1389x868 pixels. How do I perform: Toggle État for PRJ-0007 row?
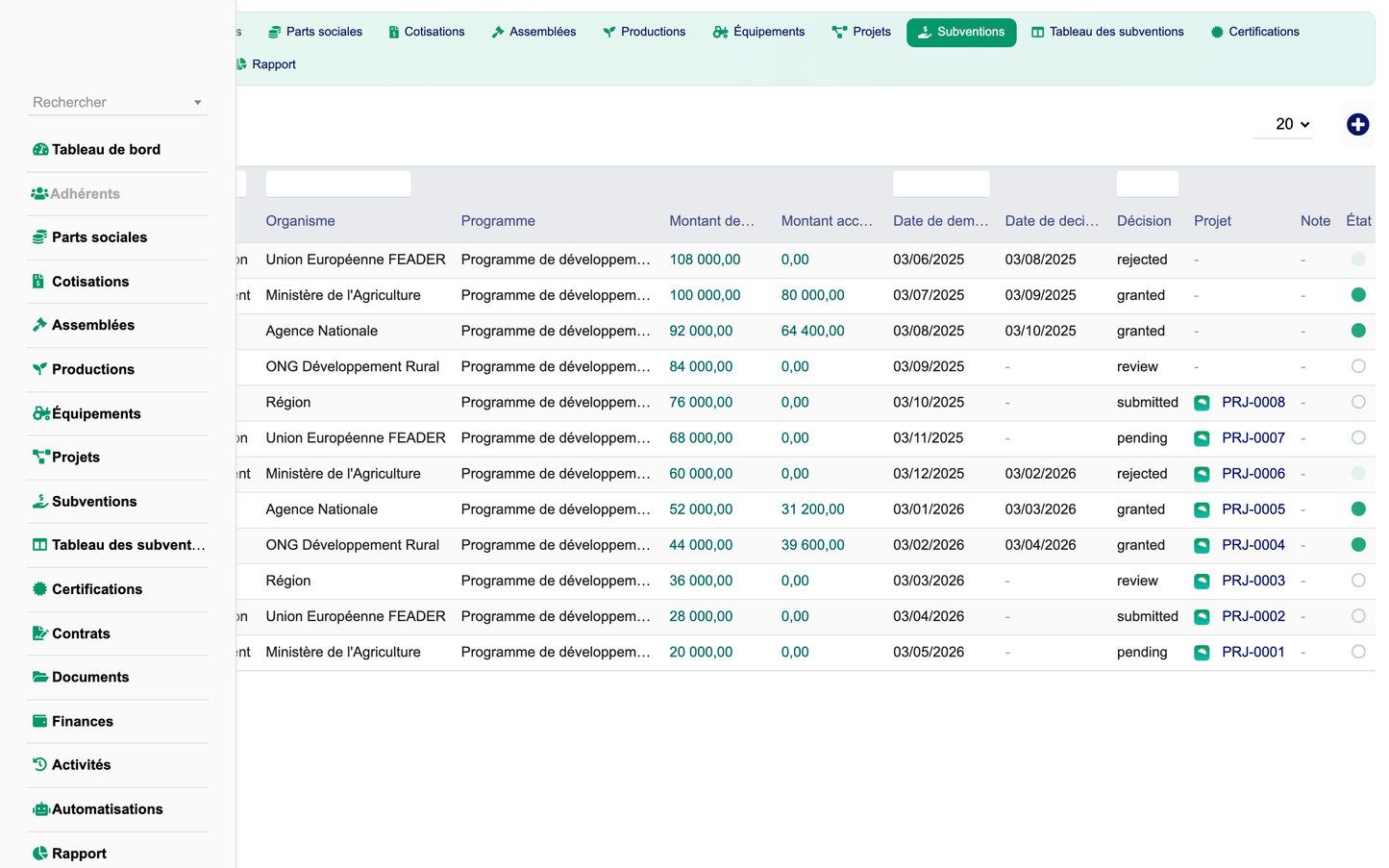(1358, 437)
